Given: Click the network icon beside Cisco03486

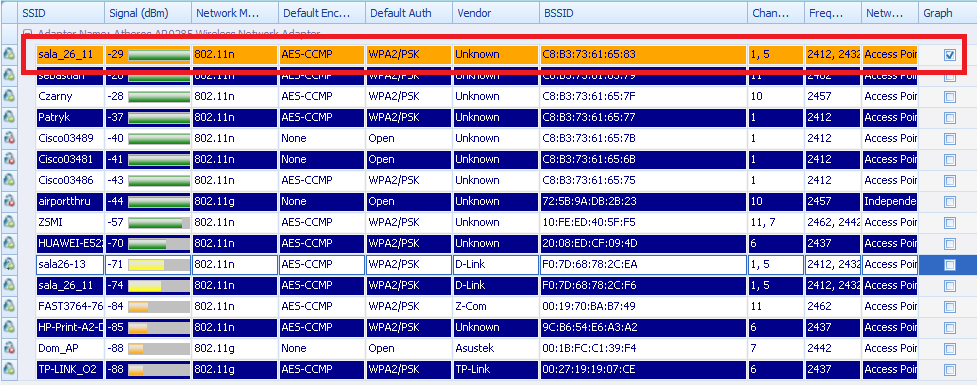Looking at the screenshot, I should (x=9, y=180).
